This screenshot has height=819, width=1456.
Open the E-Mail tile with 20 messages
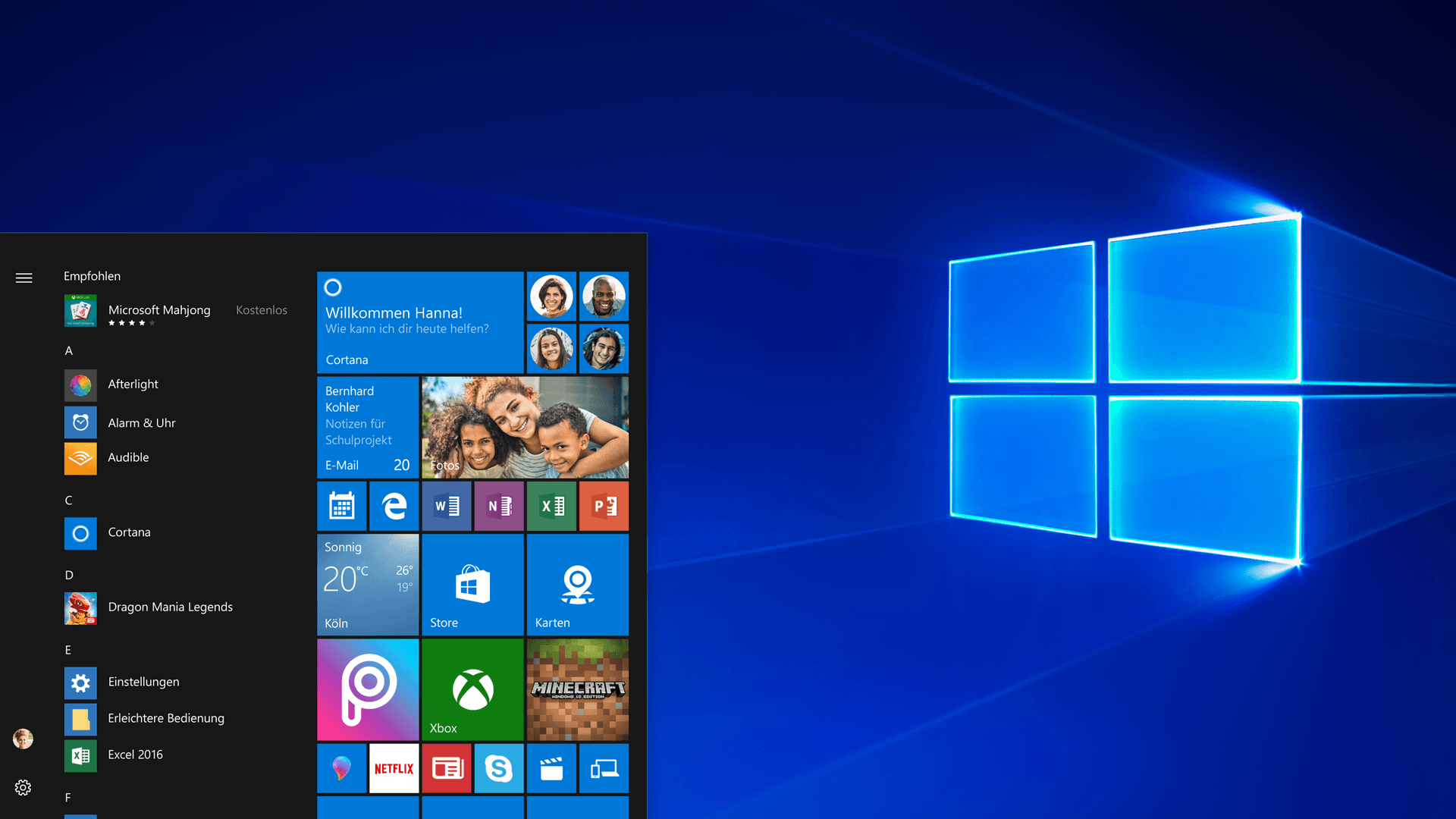tap(368, 427)
